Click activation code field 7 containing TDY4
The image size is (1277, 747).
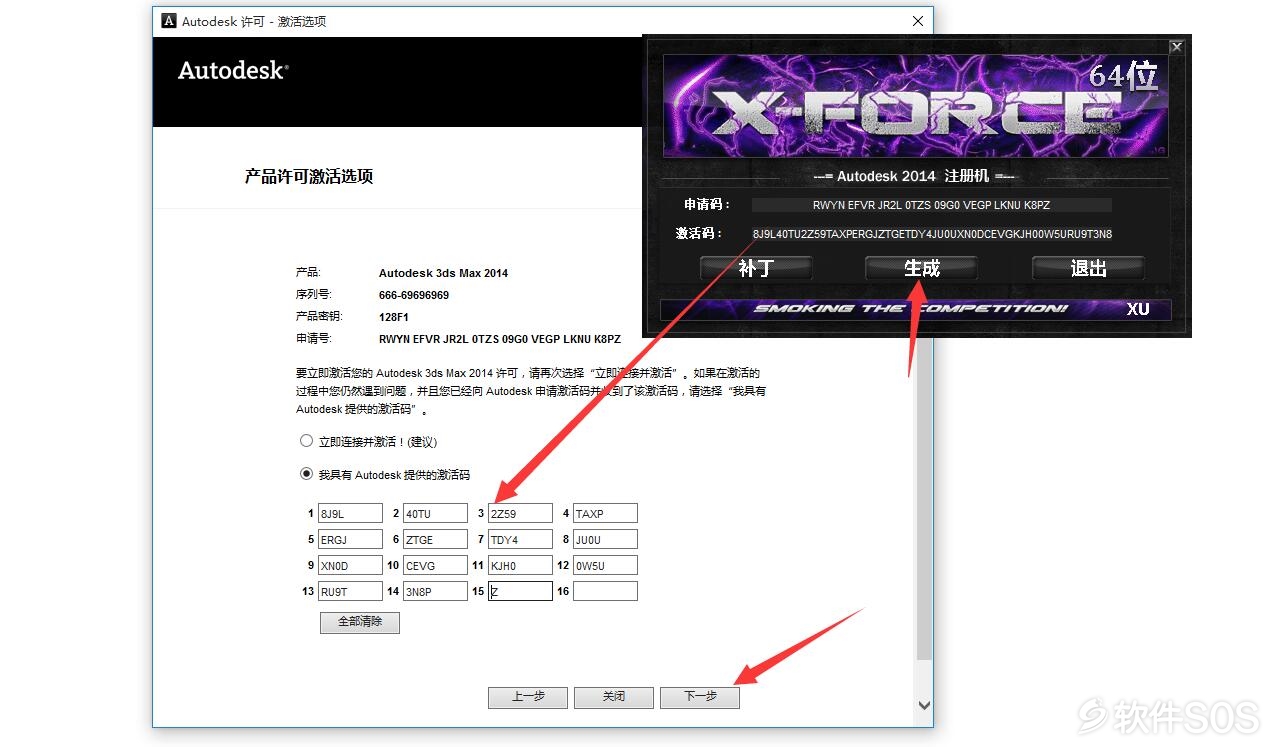pos(520,539)
